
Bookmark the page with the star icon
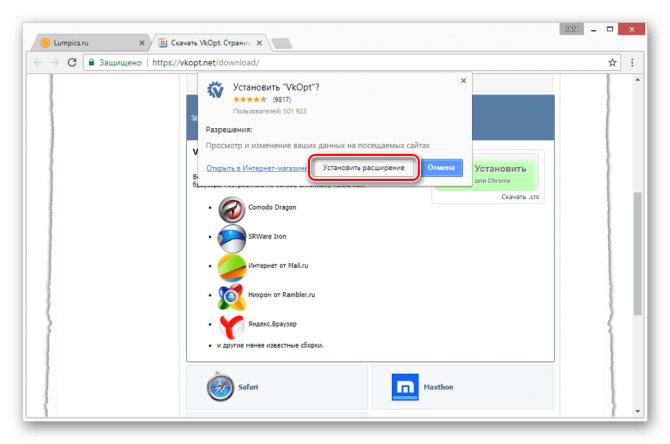[x=612, y=63]
